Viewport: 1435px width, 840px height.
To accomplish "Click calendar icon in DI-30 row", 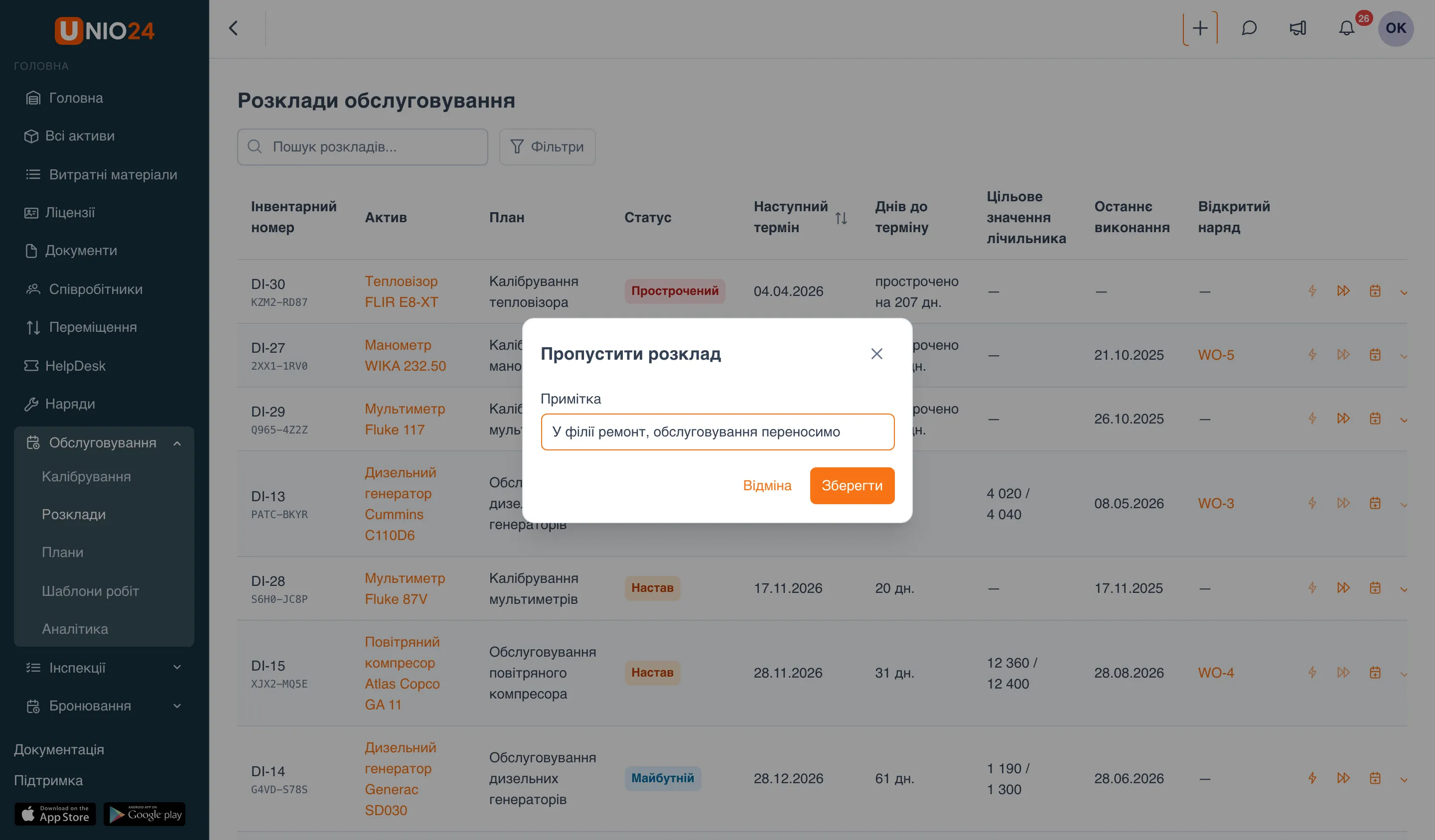I will 1375,291.
